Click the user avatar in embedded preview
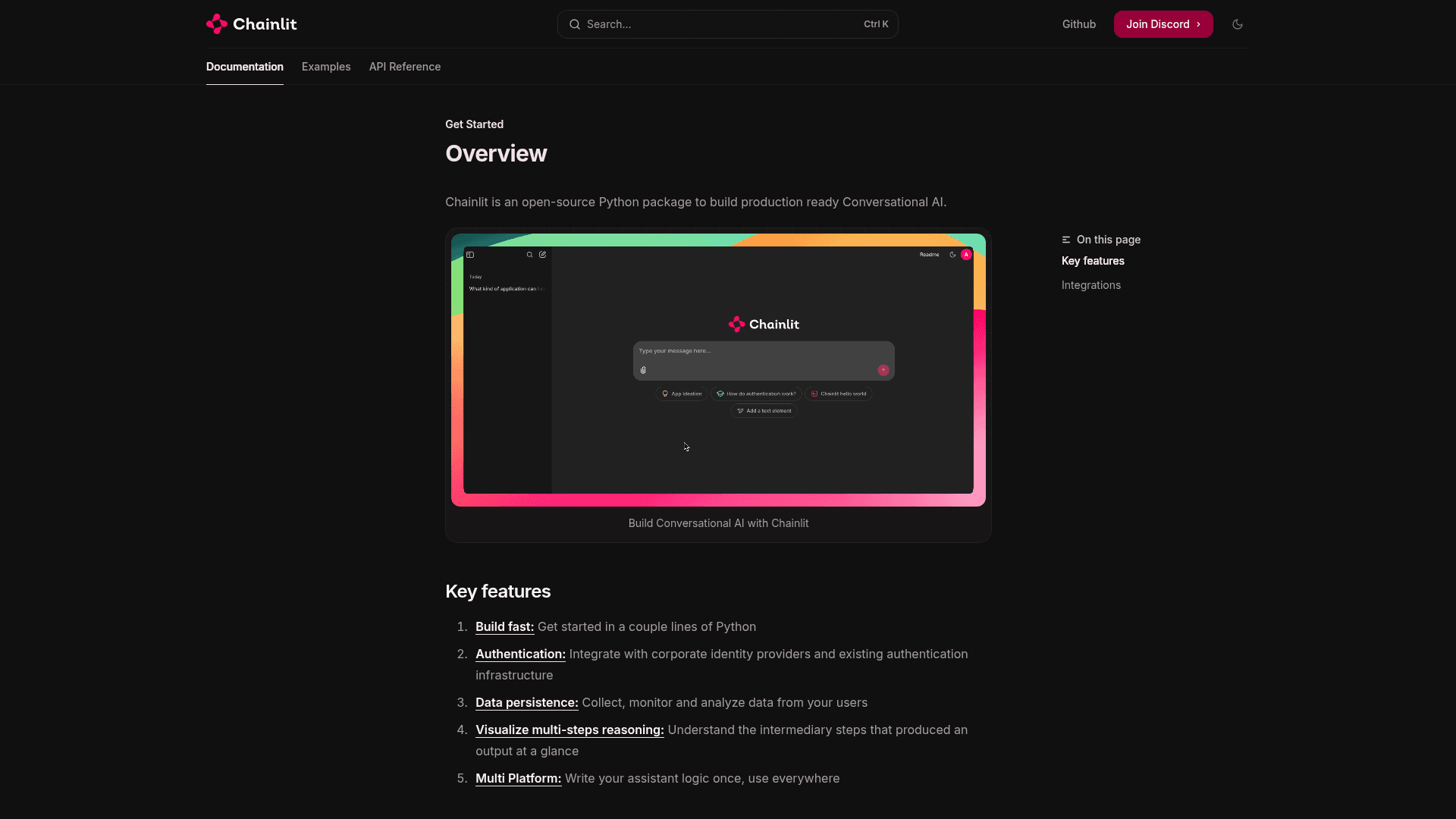 [x=966, y=255]
